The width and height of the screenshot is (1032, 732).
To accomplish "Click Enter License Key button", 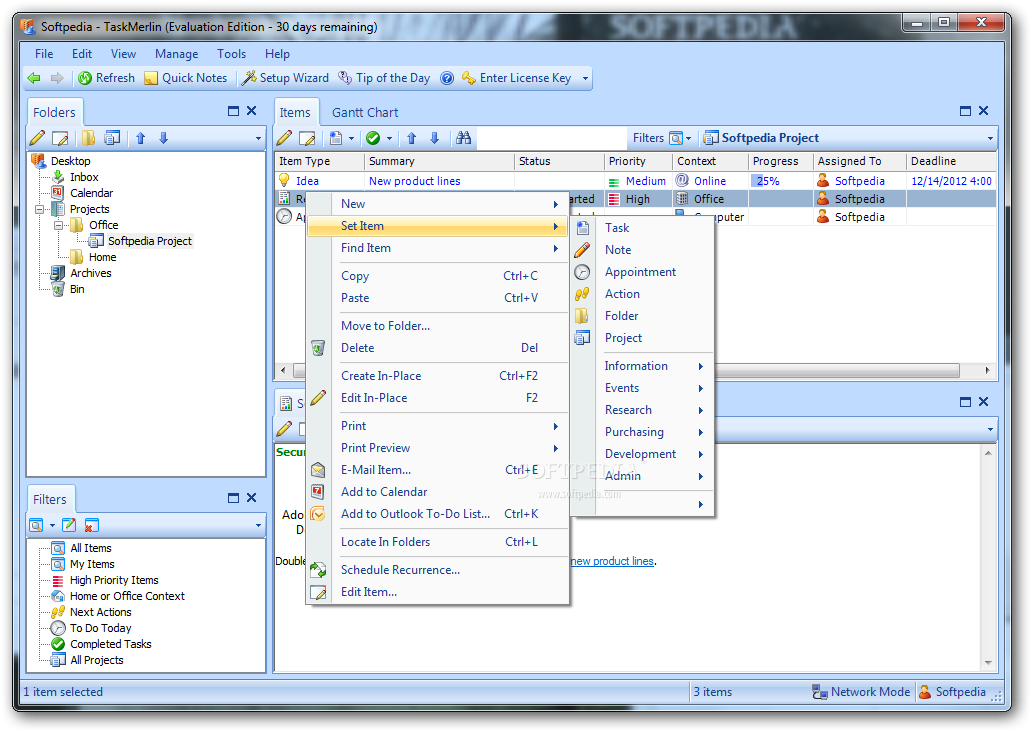I will click(516, 78).
